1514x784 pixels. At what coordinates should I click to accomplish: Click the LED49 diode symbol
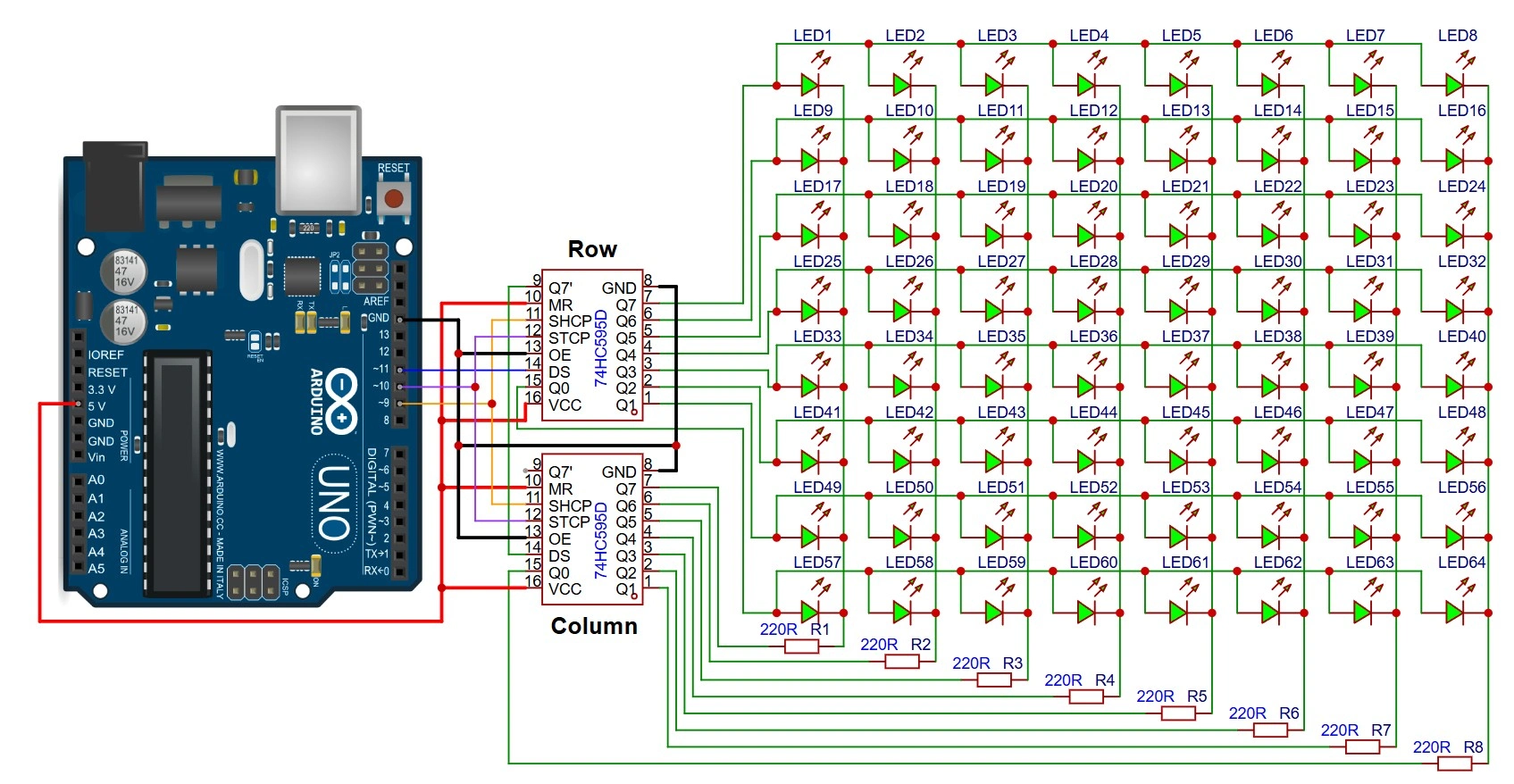coord(810,537)
